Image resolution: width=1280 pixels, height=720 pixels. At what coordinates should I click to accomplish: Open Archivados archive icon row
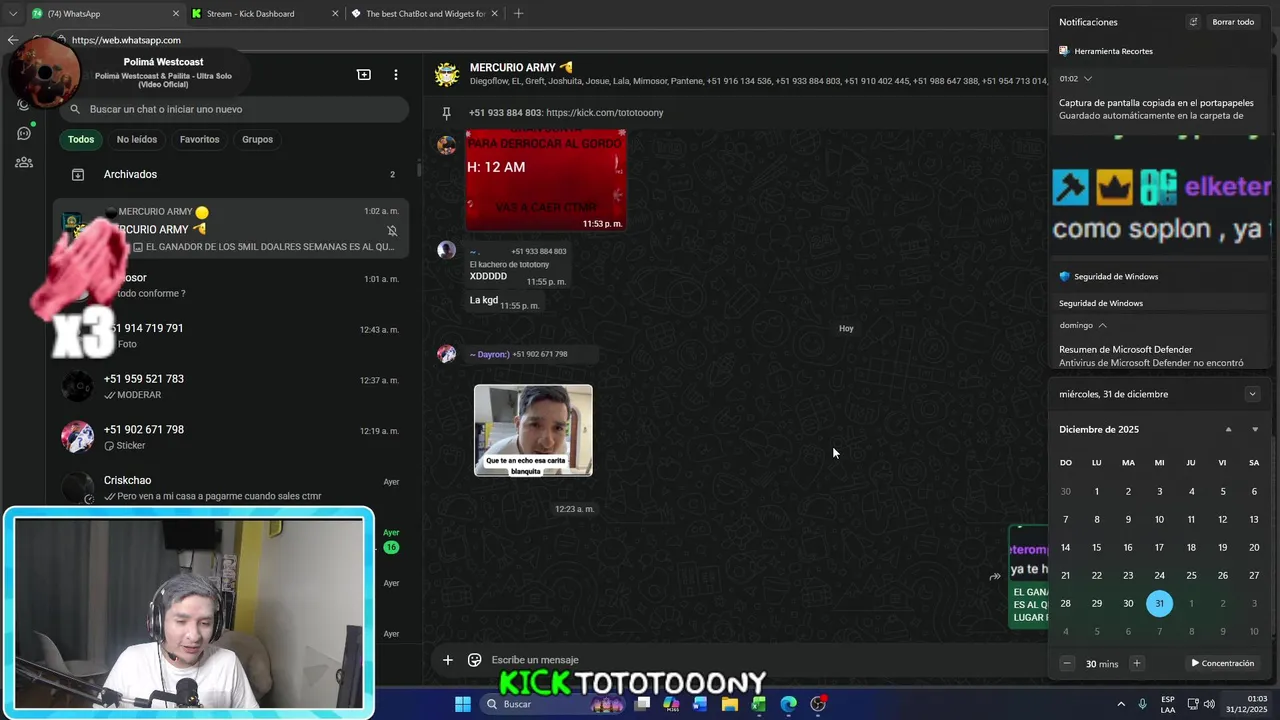[231, 174]
